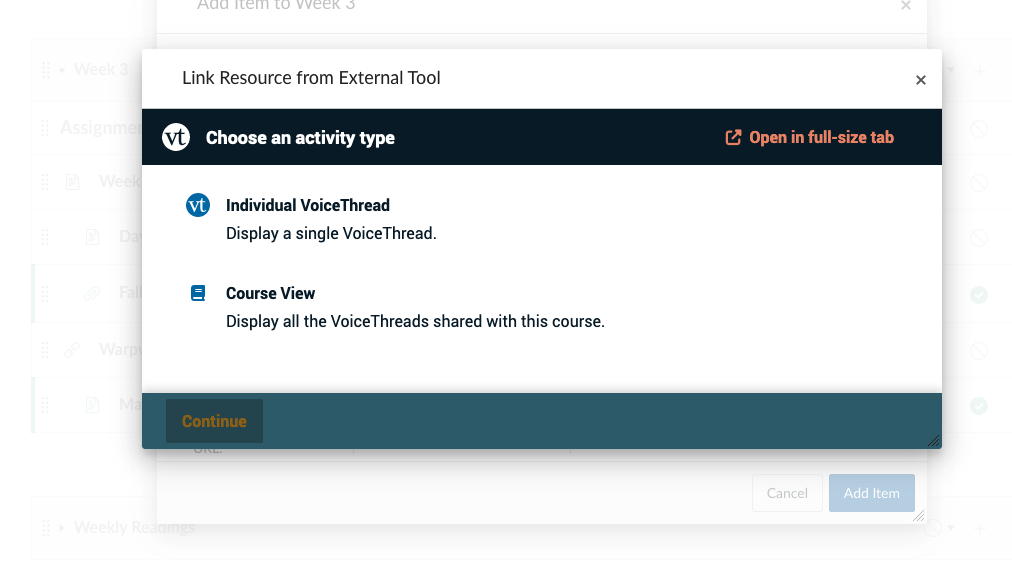Viewport: 1012px width, 574px height.
Task: Collapse the Week 3 module
Action: 62,70
